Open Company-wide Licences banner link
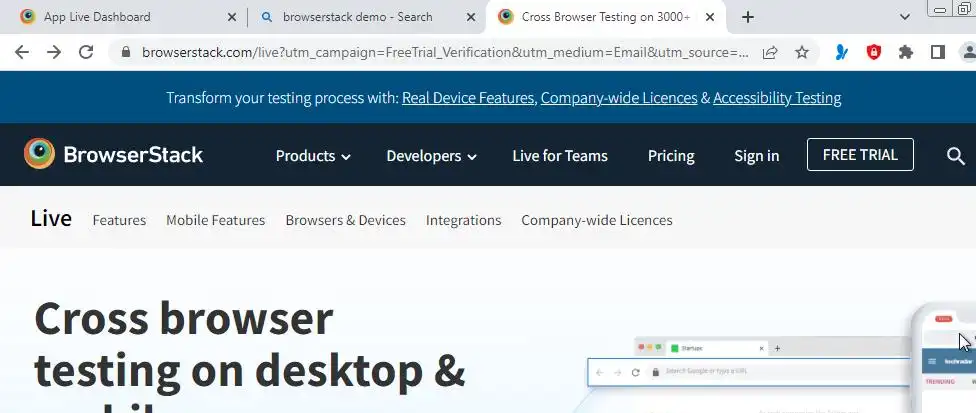Image resolution: width=976 pixels, height=413 pixels. (x=619, y=98)
